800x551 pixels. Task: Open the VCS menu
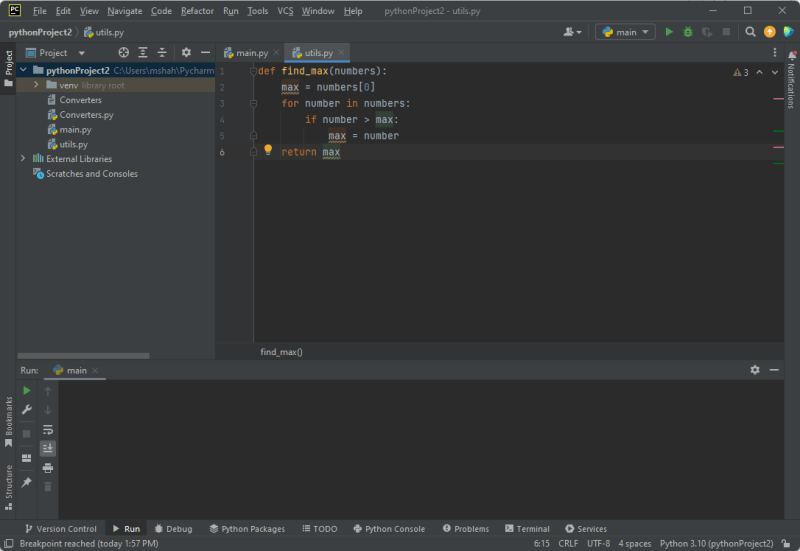285,11
